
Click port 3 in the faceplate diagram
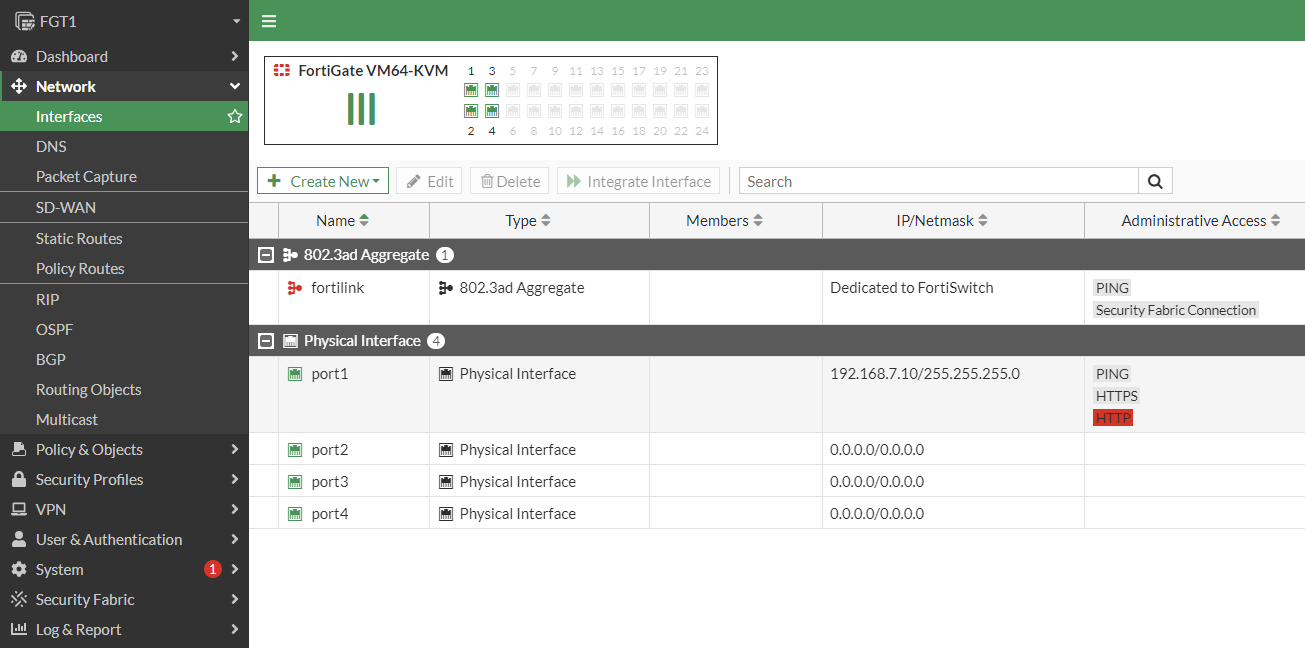pyautogui.click(x=492, y=90)
